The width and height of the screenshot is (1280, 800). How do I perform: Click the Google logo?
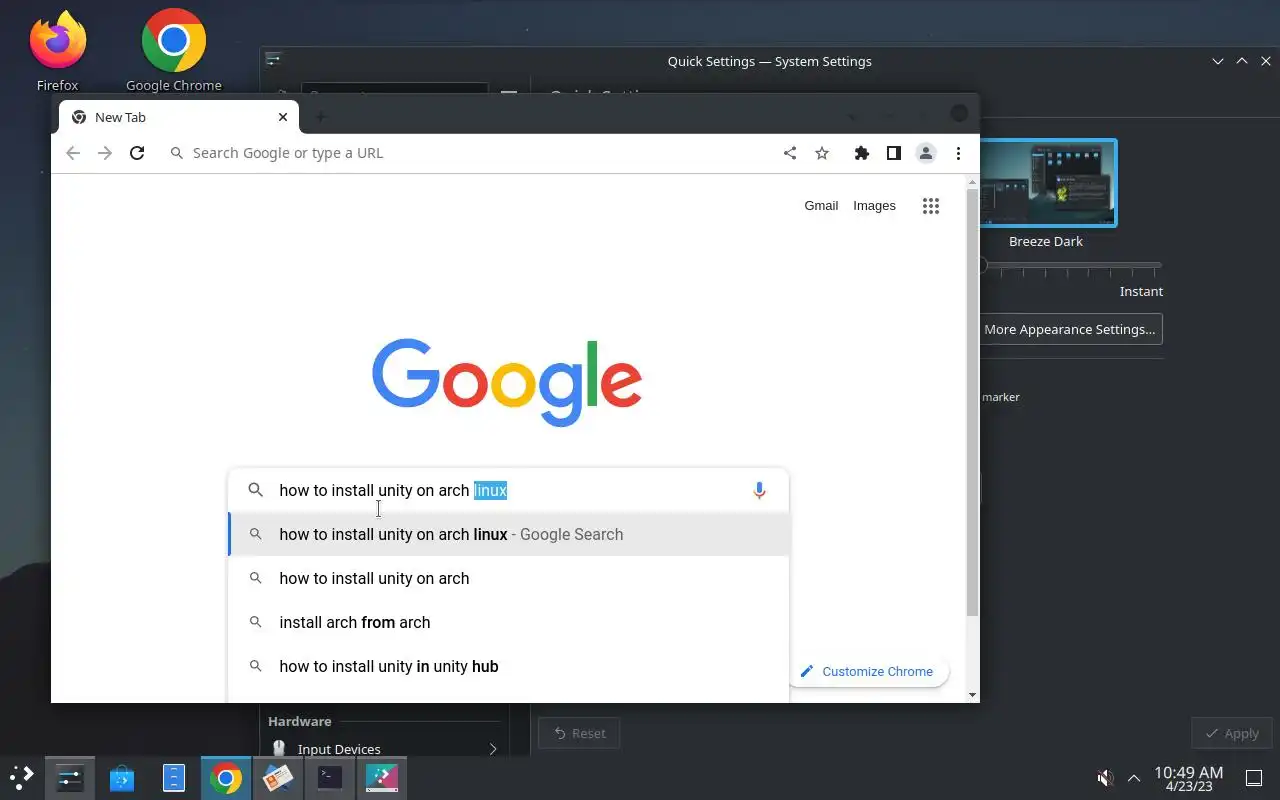[507, 382]
